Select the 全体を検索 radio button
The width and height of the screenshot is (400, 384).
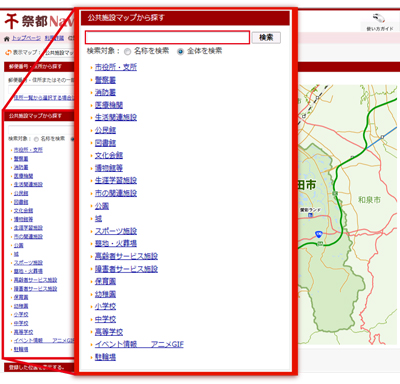click(180, 52)
